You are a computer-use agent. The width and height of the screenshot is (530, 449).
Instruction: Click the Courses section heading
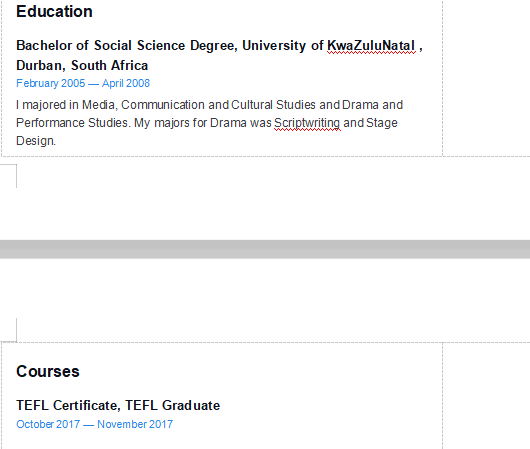tap(48, 372)
